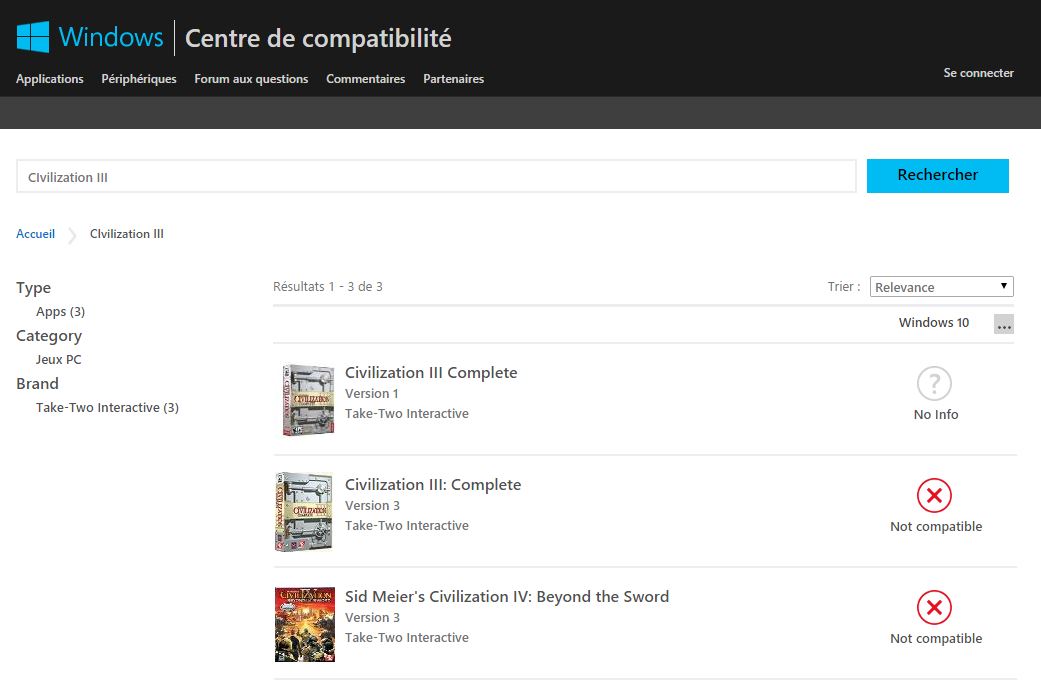Viewport: 1041px width, 699px height.
Task: Open the Civilization III: Complete result link
Action: (433, 484)
